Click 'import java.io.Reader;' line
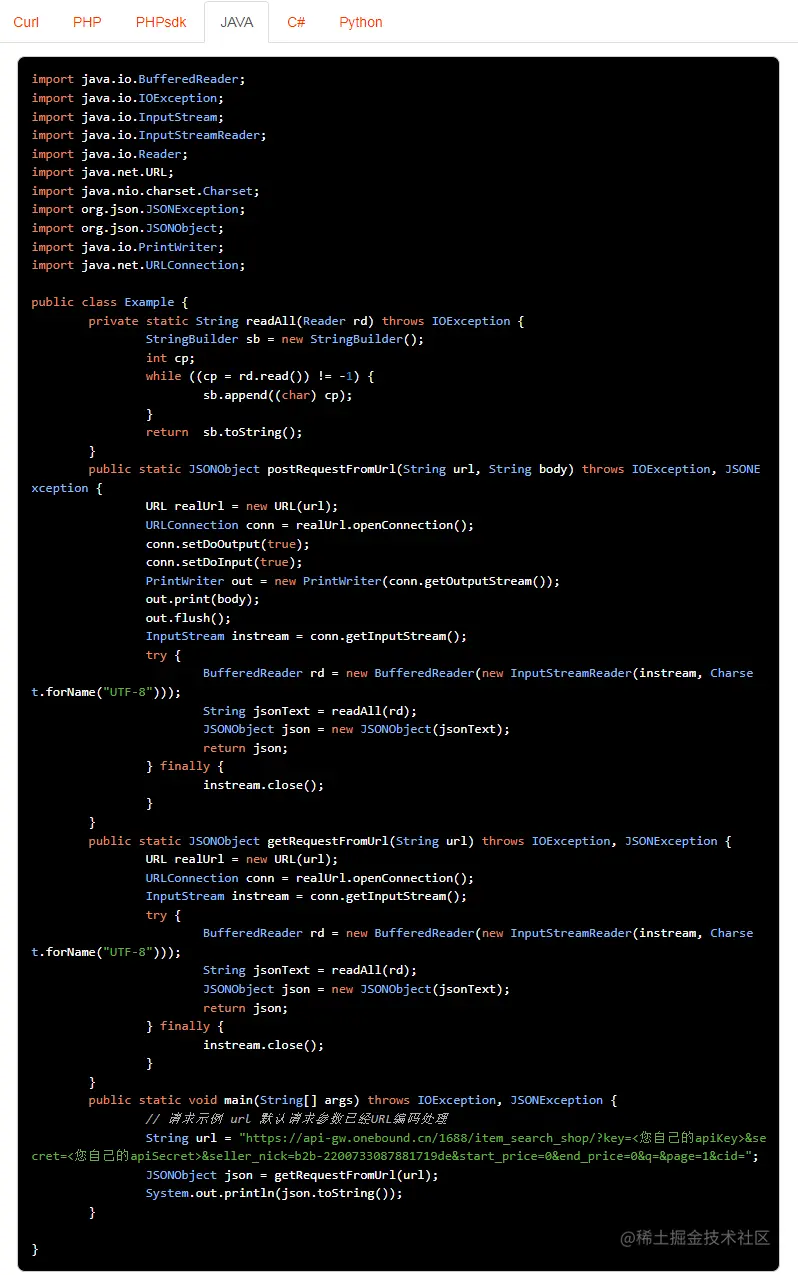Screen dimensions: 798x1275 click(x=110, y=154)
